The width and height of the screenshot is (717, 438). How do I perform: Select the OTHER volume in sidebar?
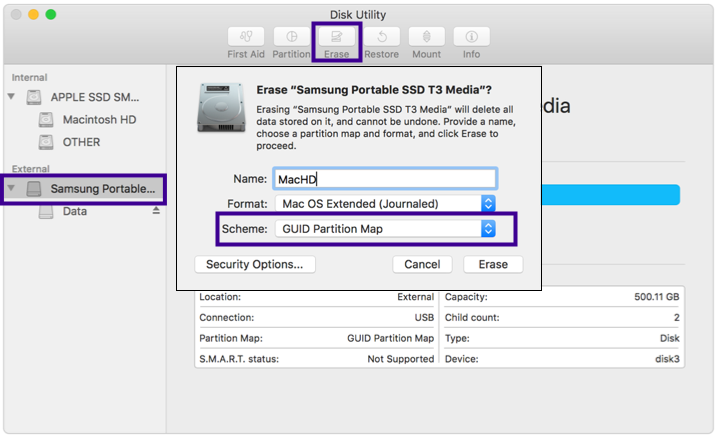(x=81, y=142)
